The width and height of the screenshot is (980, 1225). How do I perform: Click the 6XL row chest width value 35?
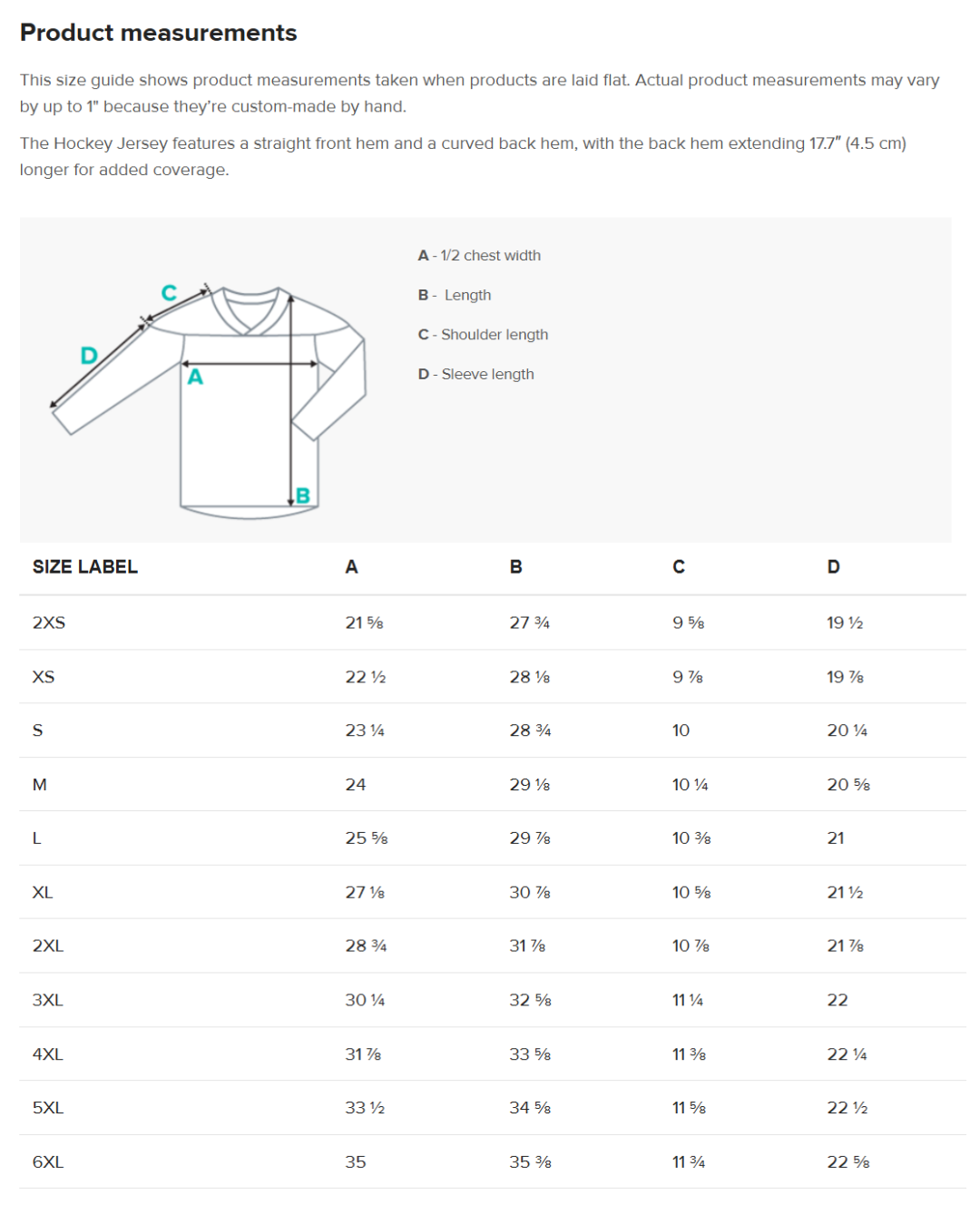click(356, 1161)
